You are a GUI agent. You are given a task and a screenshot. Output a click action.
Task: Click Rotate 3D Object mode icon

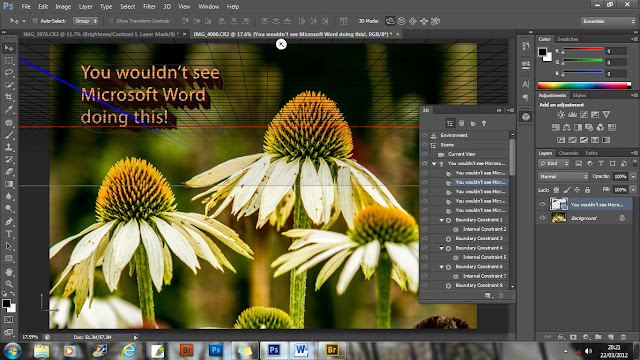point(390,21)
